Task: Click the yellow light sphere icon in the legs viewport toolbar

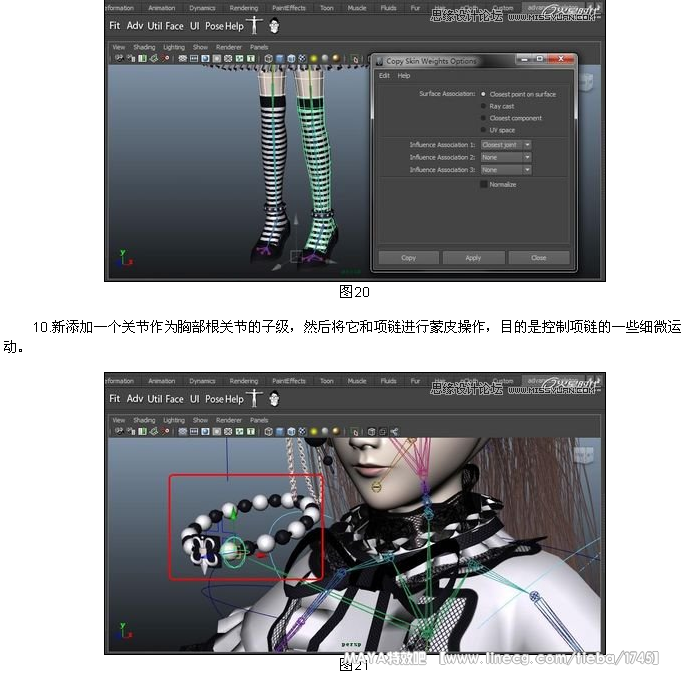Action: 314,58
